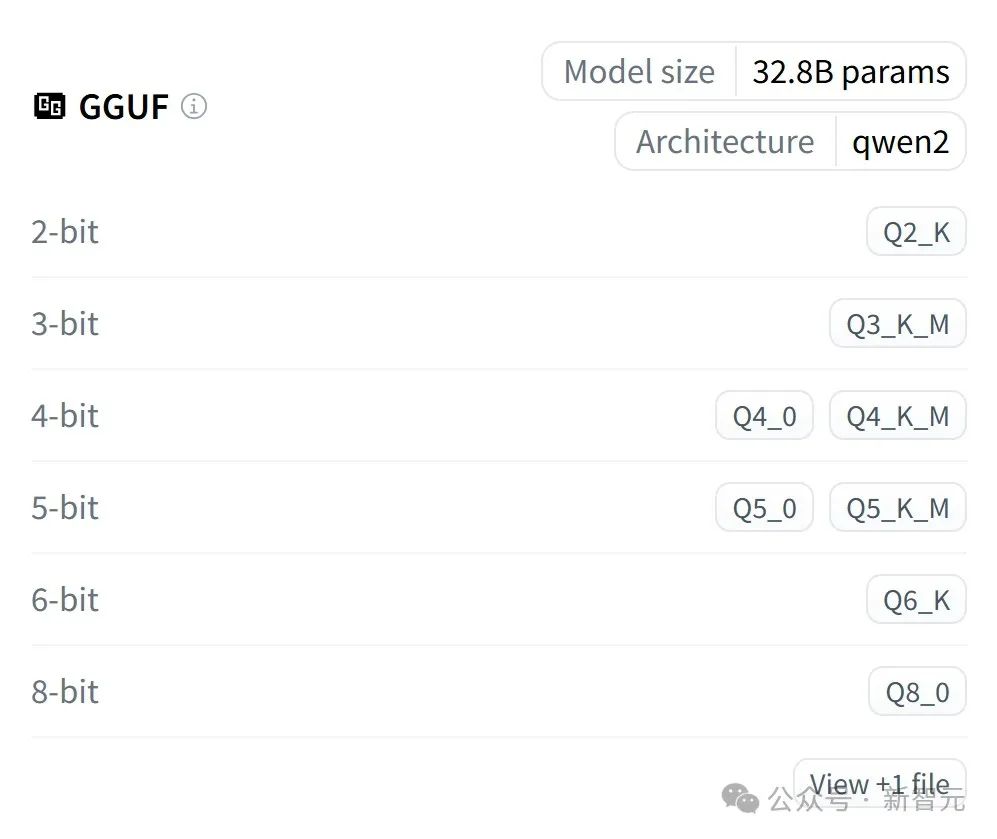This screenshot has height=839, width=997.
Task: Click the qwen2 architecture value
Action: (900, 142)
